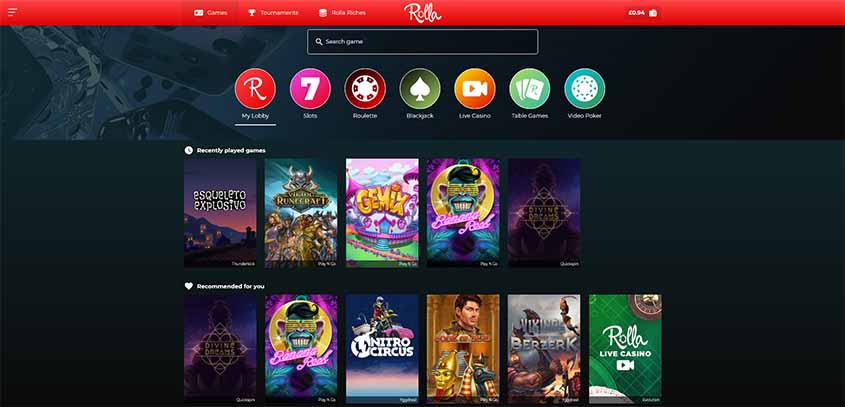Select the Table Games cards icon
Image resolution: width=845 pixels, height=407 pixels.
click(530, 88)
